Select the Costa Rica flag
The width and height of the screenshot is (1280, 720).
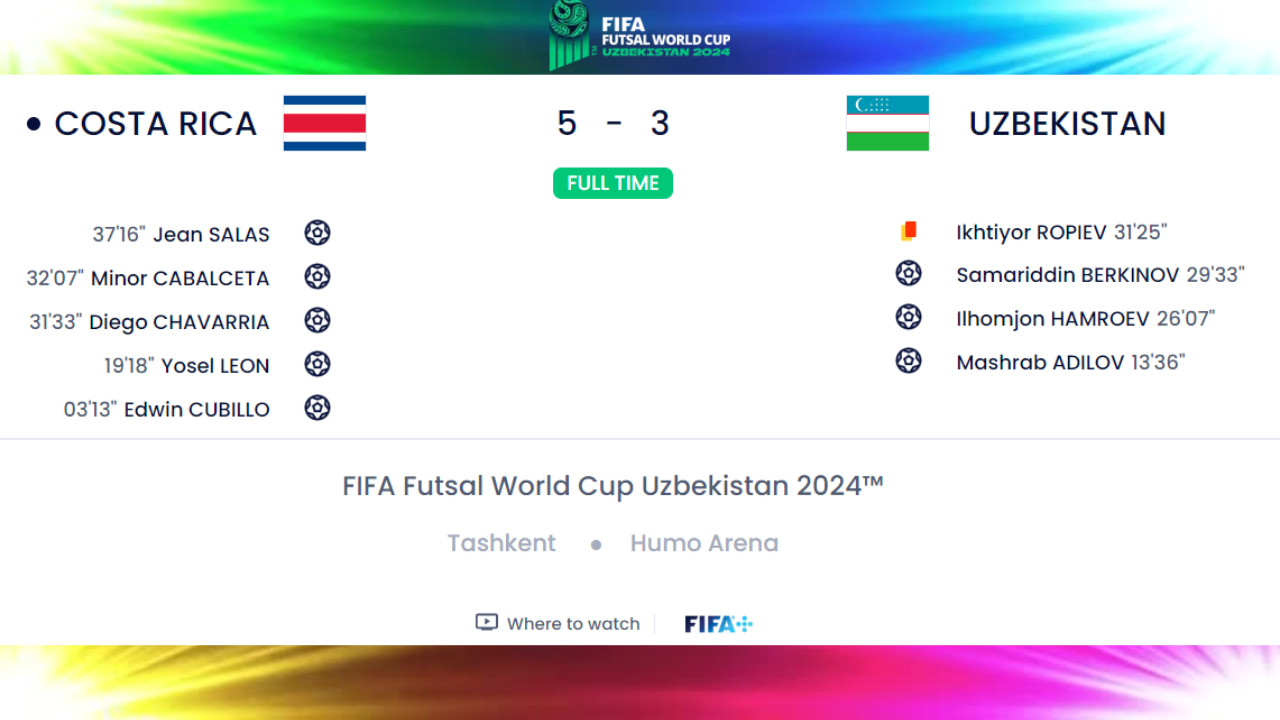325,123
